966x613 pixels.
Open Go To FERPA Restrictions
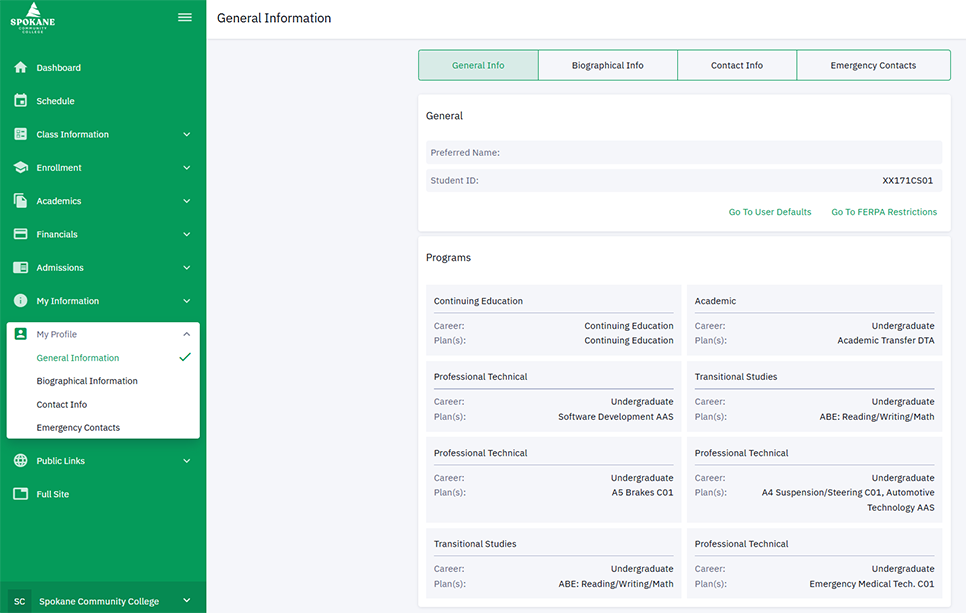(x=884, y=212)
